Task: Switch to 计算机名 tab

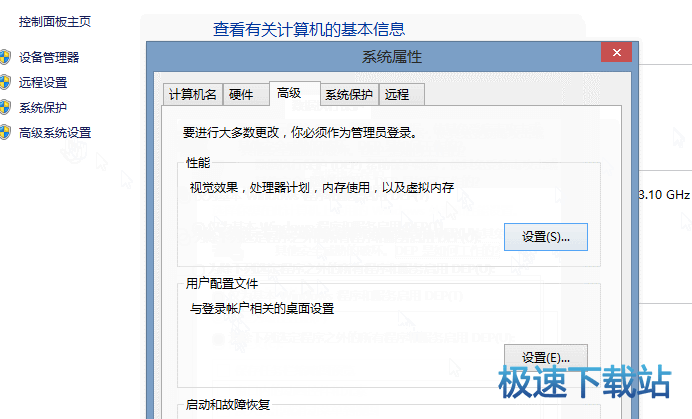Action: [193, 94]
